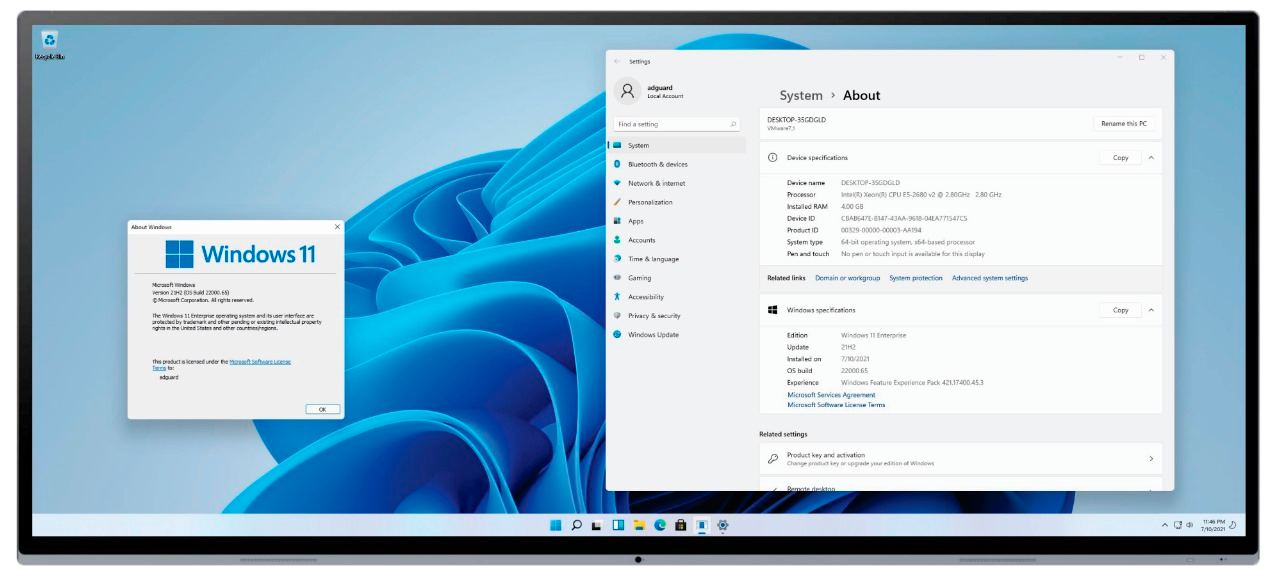Click the volume icon in system tray
This screenshot has height=579, width=1280.
click(x=1189, y=525)
